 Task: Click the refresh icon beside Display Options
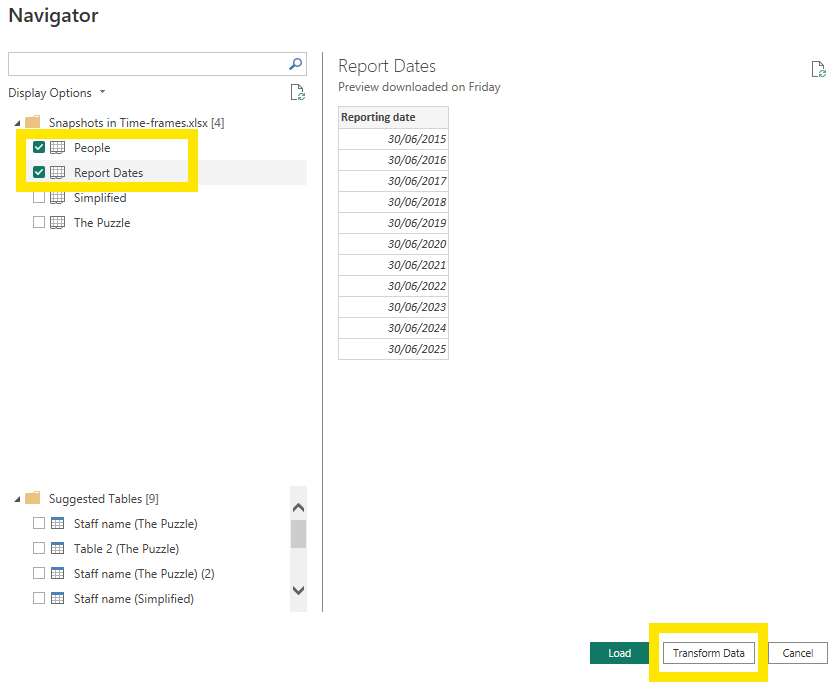pos(297,93)
